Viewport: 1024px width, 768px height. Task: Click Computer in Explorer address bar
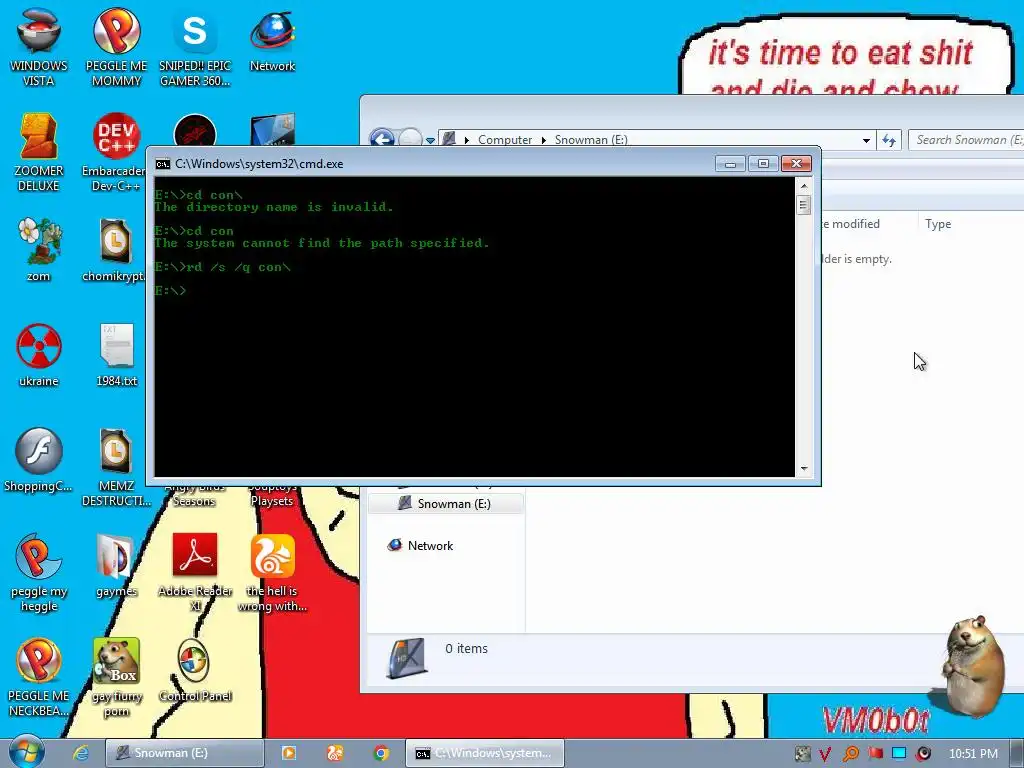505,140
